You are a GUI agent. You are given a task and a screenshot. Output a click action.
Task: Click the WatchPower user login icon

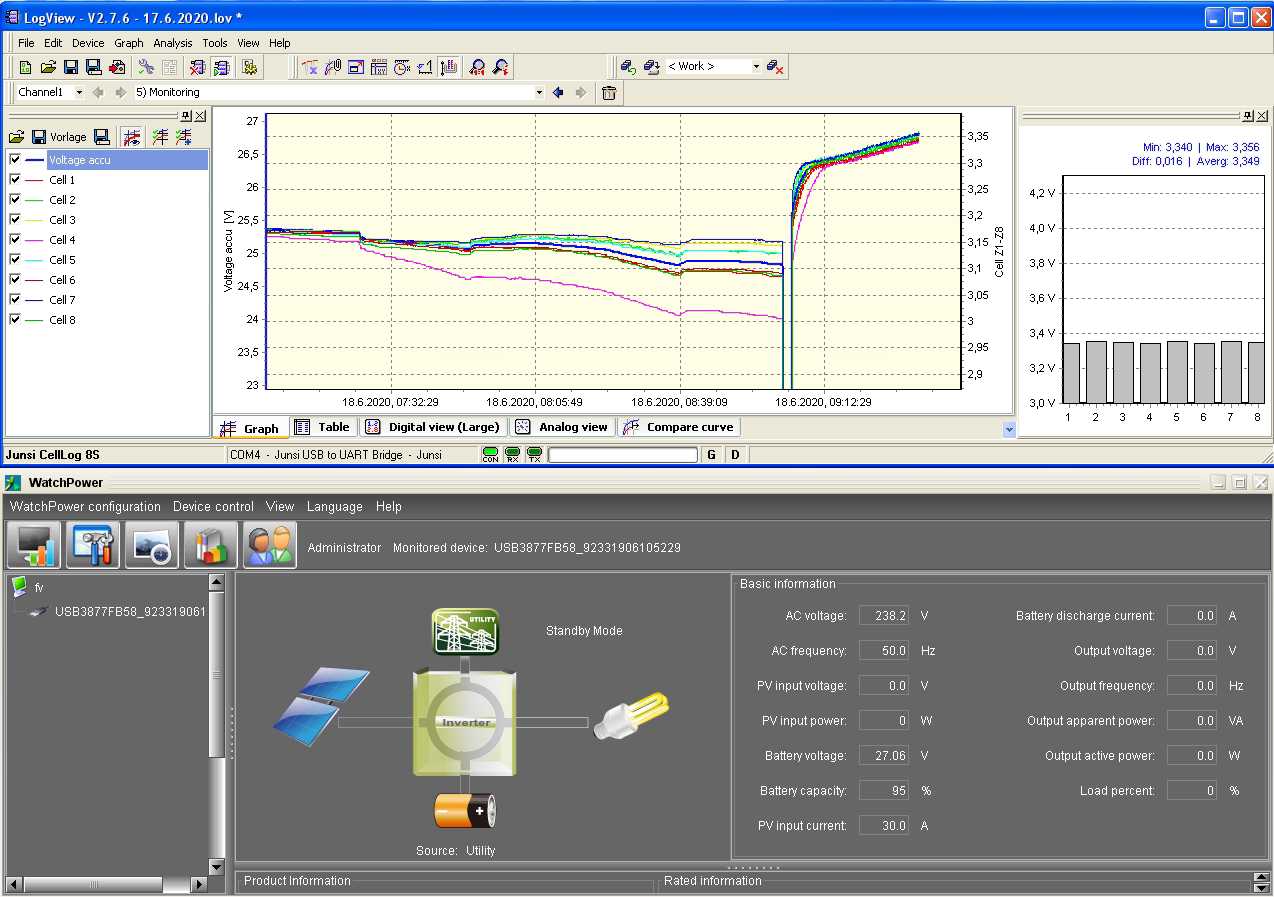270,545
